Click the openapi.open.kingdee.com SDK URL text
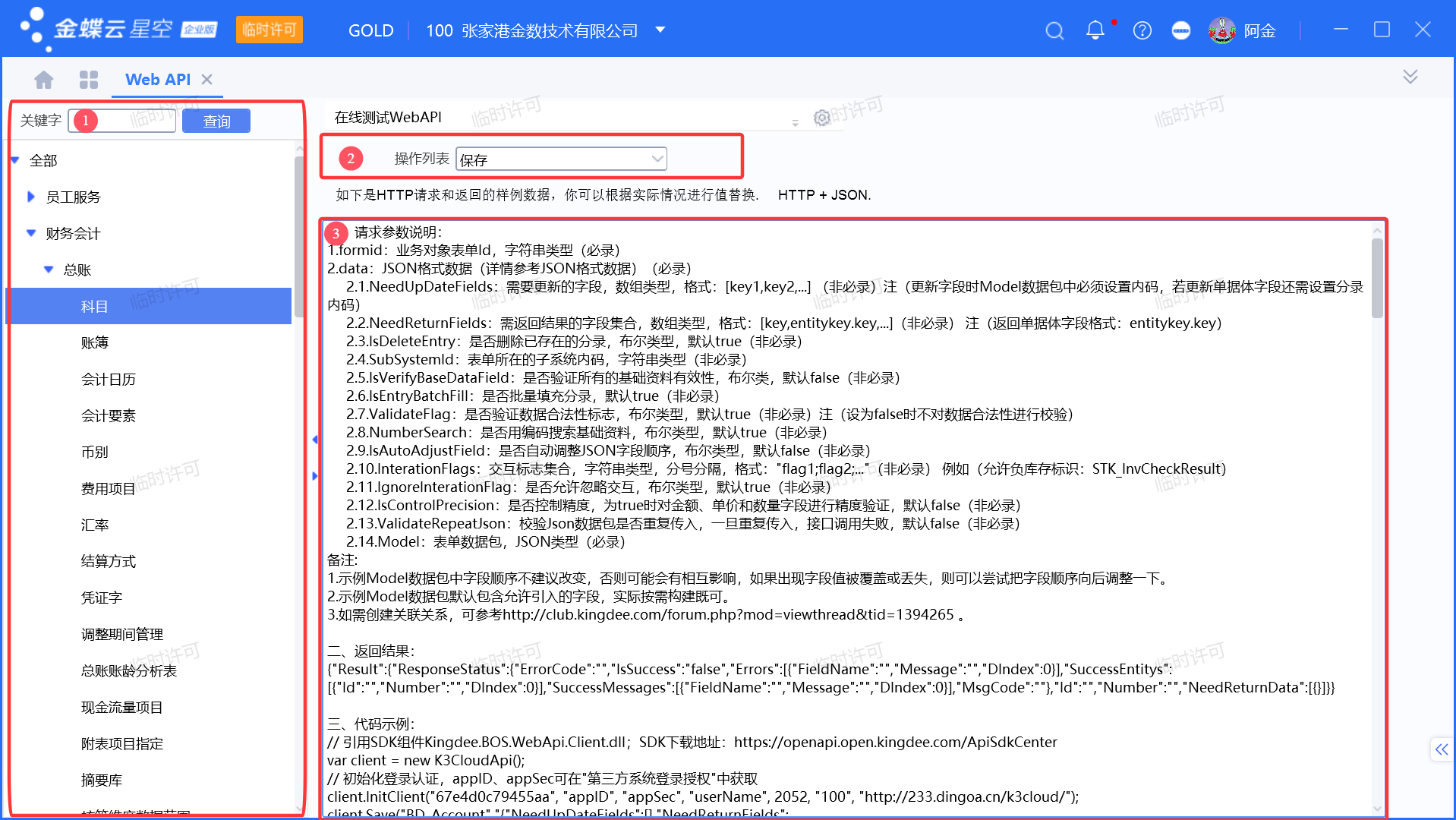 pos(896,742)
